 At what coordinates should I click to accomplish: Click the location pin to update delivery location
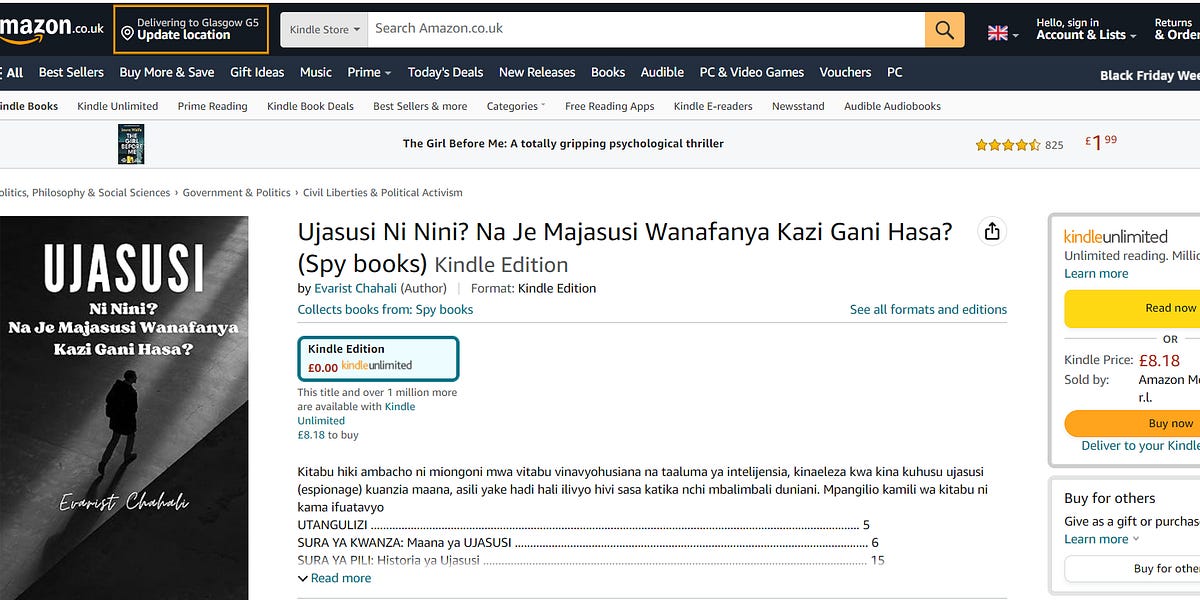[x=128, y=33]
